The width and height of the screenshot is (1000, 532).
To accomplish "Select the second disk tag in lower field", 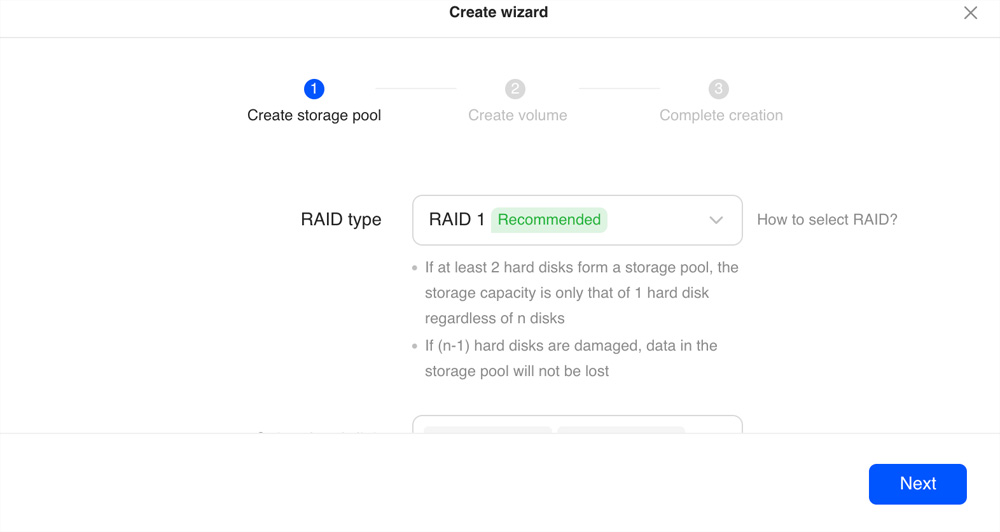I will click(x=621, y=429).
